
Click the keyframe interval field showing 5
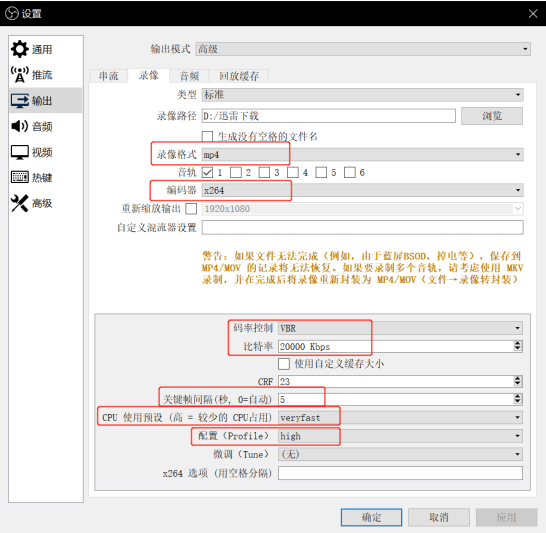click(x=400, y=399)
